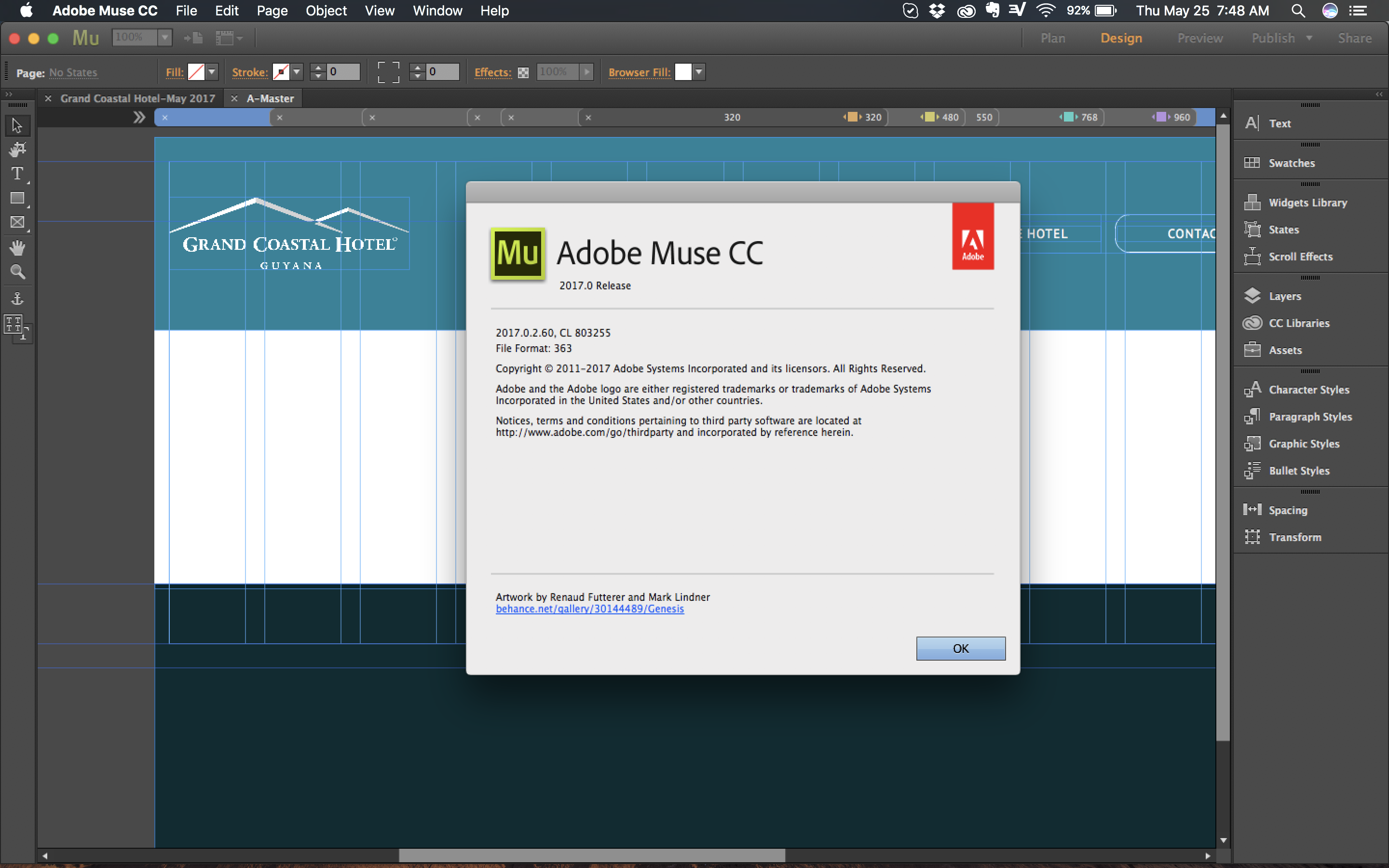Select the Hand tool
This screenshot has height=868, width=1389.
(17, 247)
